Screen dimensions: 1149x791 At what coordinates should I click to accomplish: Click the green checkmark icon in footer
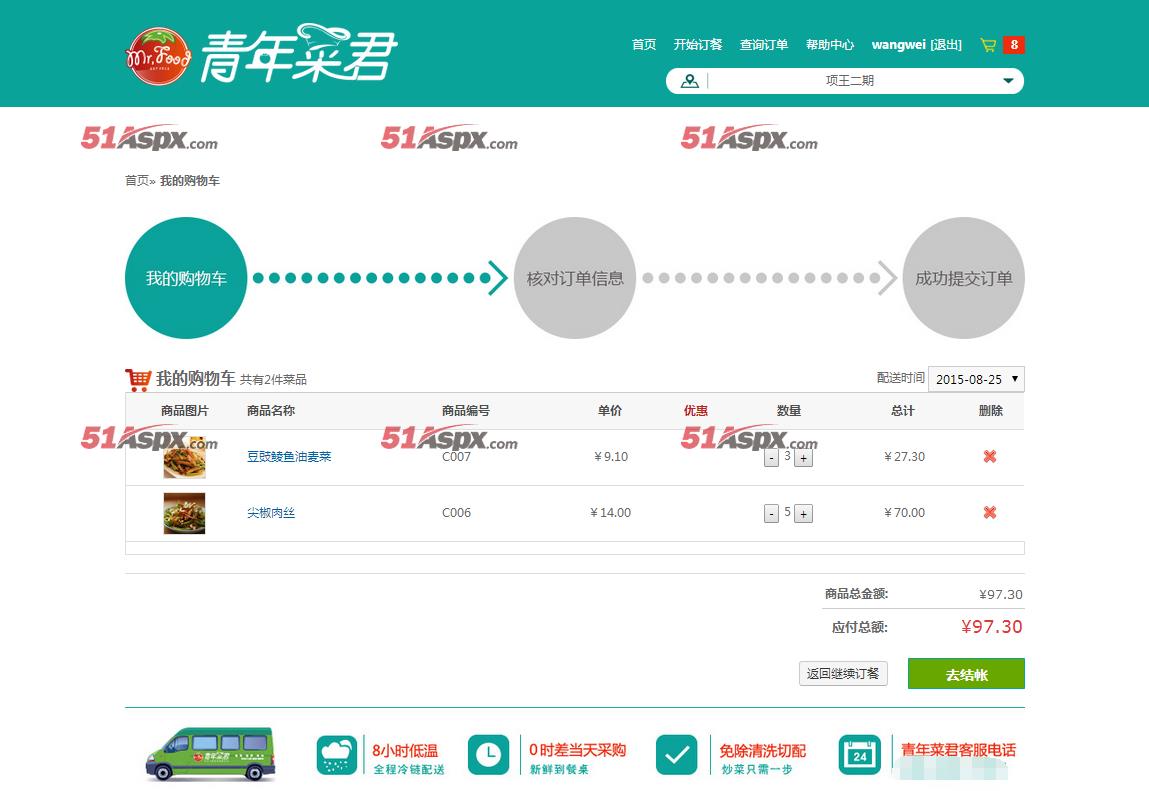(x=676, y=755)
